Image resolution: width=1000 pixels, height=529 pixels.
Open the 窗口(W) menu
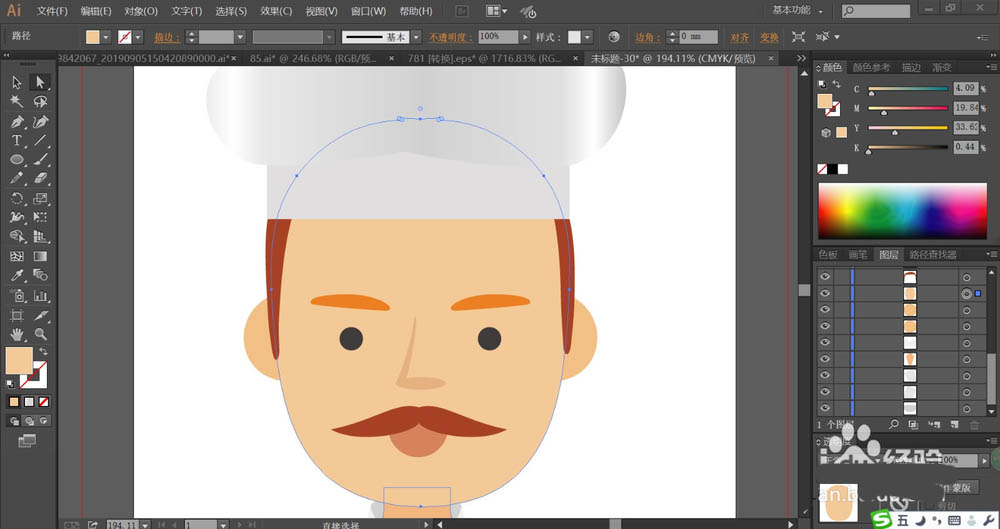pos(369,11)
